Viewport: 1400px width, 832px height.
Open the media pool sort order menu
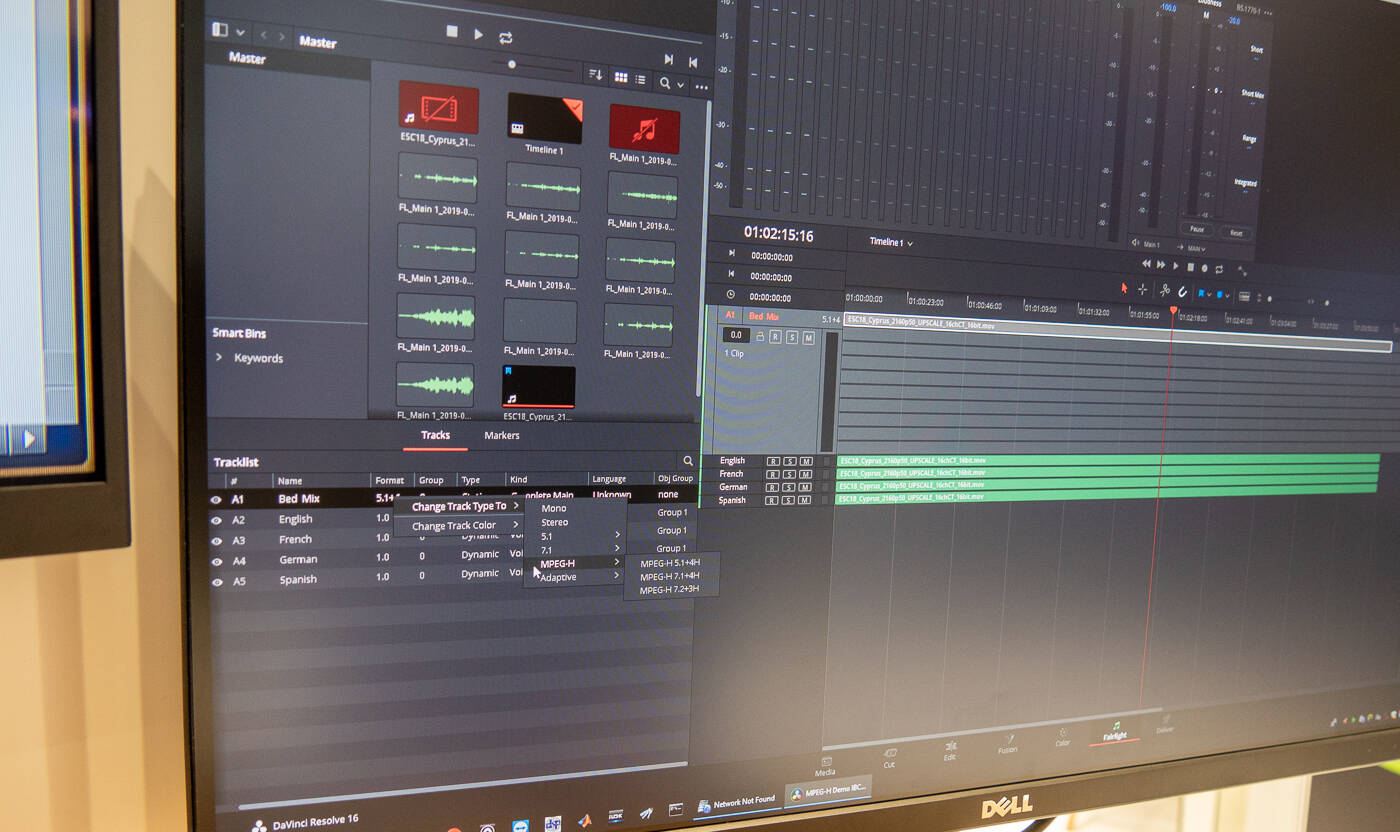tap(595, 75)
